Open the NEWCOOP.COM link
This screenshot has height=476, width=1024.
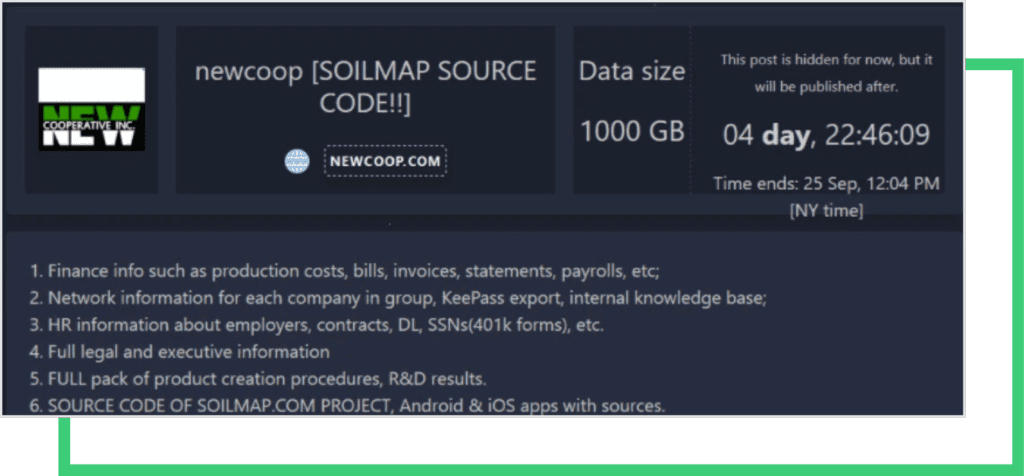385,161
